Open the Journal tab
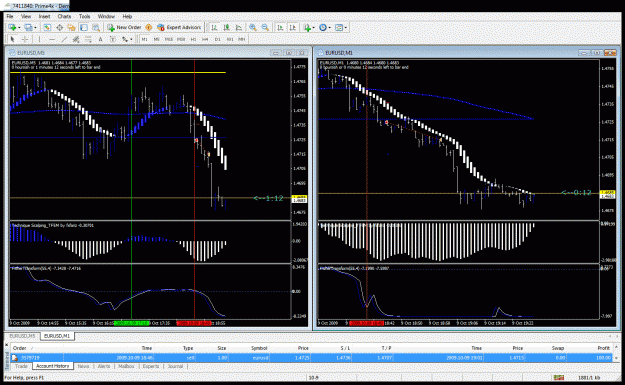The width and height of the screenshot is (625, 385). 175,366
